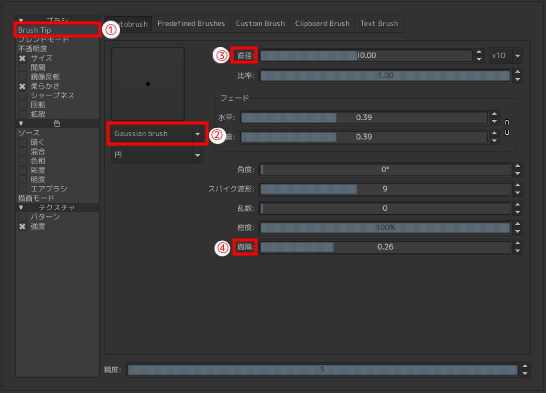This screenshot has height=393, width=546.
Task: Disable the 強度 texture checkbox
Action: click(x=22, y=227)
